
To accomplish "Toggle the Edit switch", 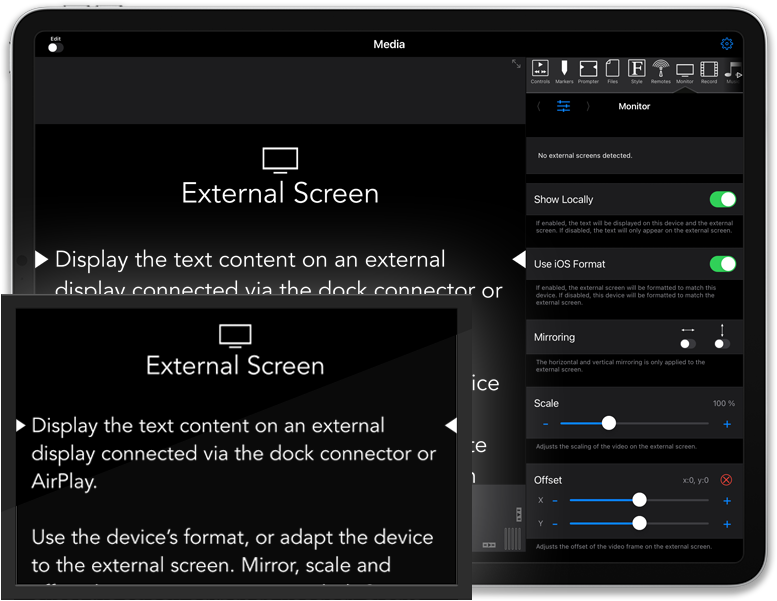I will (56, 48).
